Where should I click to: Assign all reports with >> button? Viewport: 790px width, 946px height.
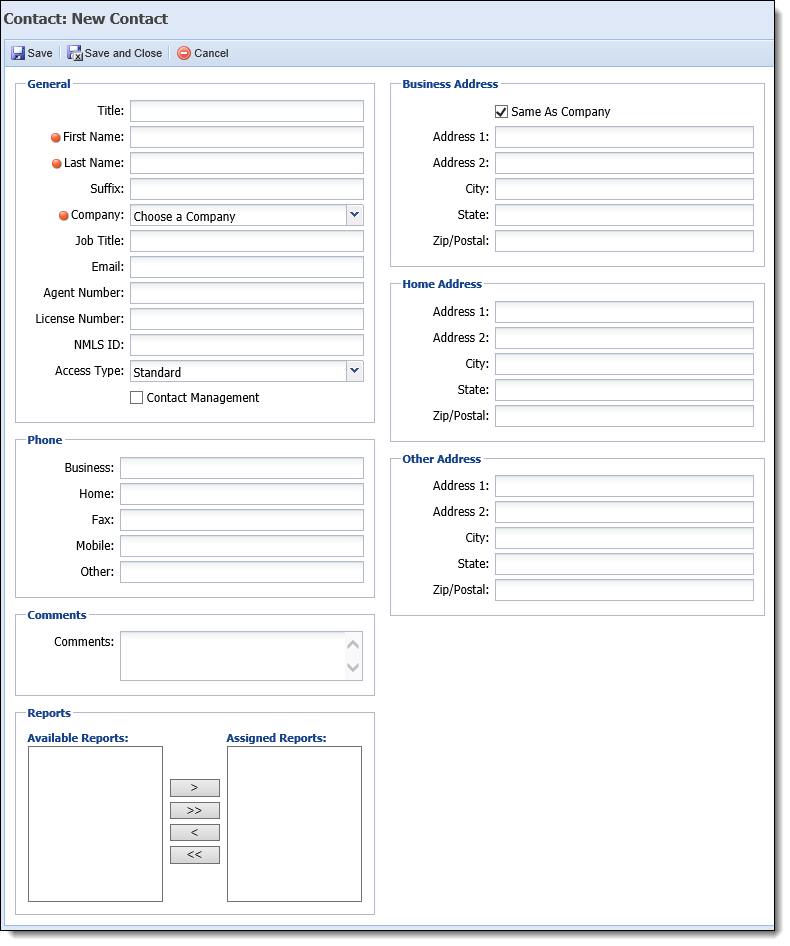(x=195, y=810)
